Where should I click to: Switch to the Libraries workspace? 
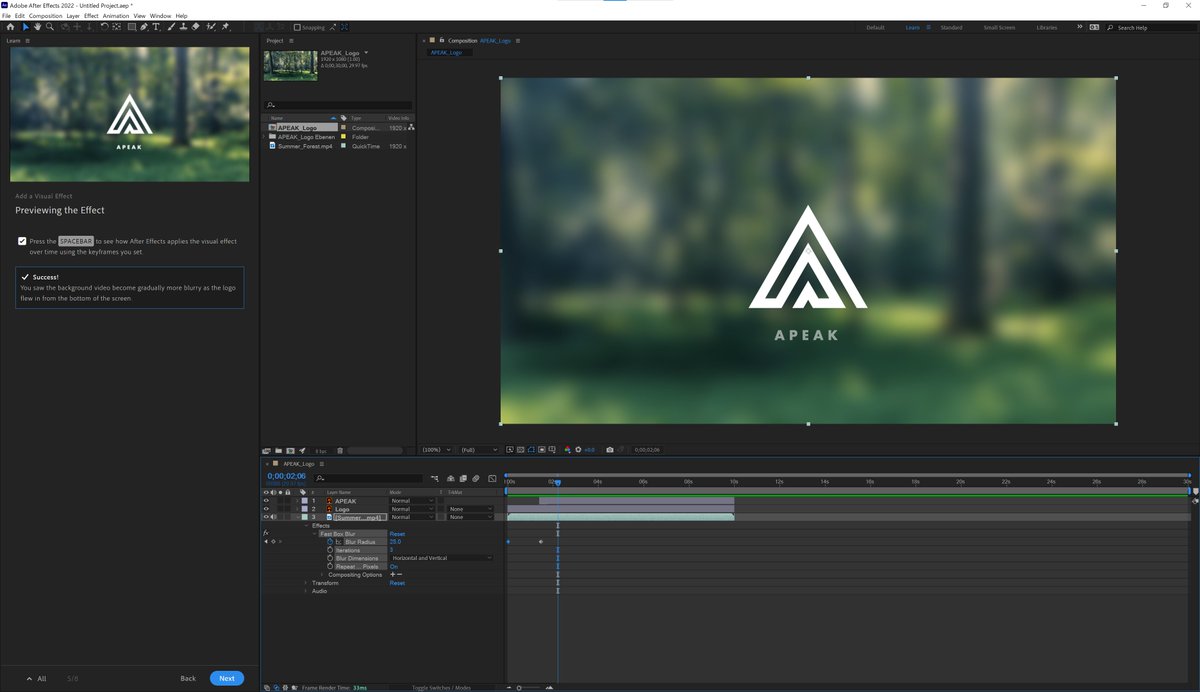[x=1047, y=28]
